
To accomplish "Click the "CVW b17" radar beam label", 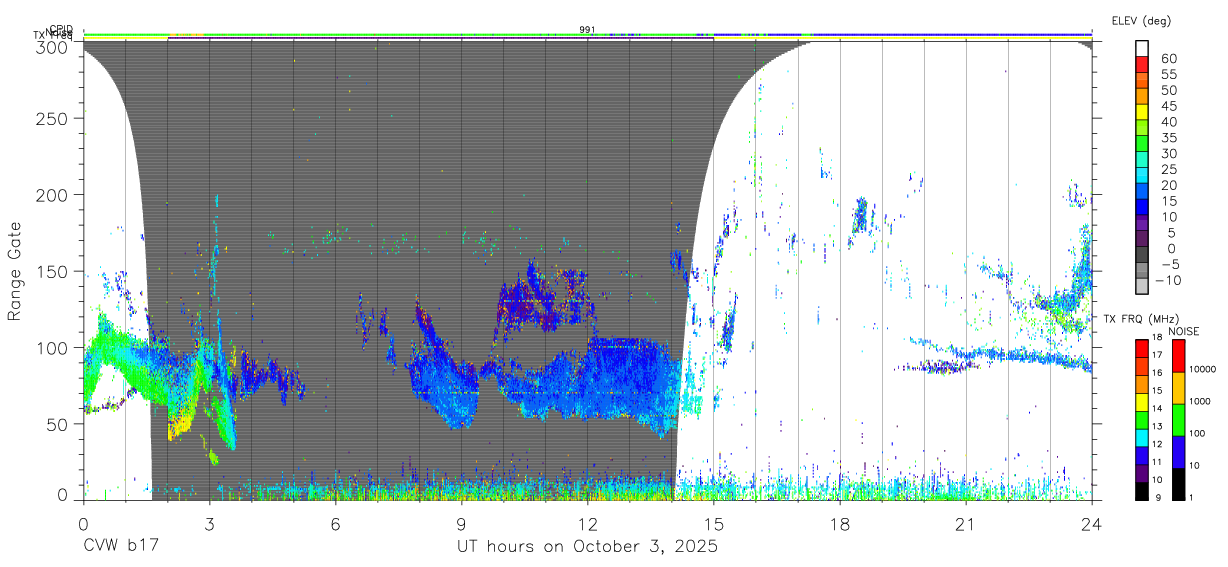I will [x=119, y=547].
